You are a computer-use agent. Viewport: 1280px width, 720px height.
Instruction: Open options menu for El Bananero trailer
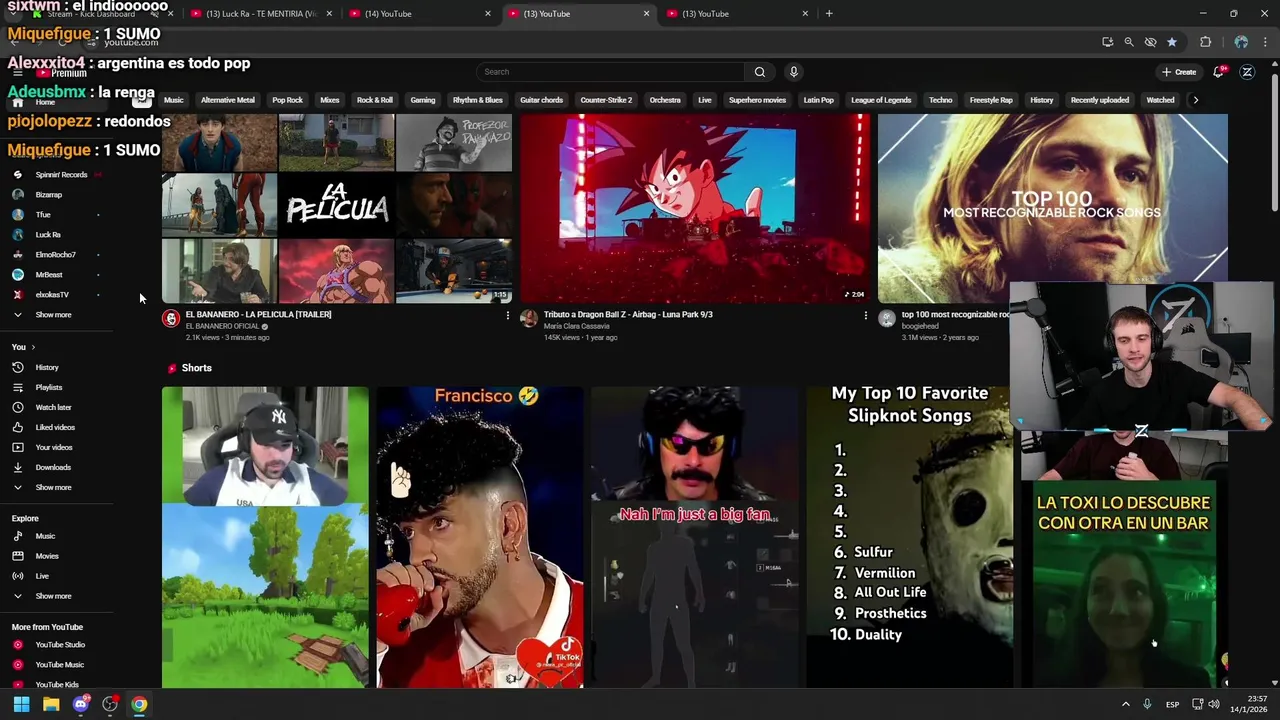tap(507, 316)
